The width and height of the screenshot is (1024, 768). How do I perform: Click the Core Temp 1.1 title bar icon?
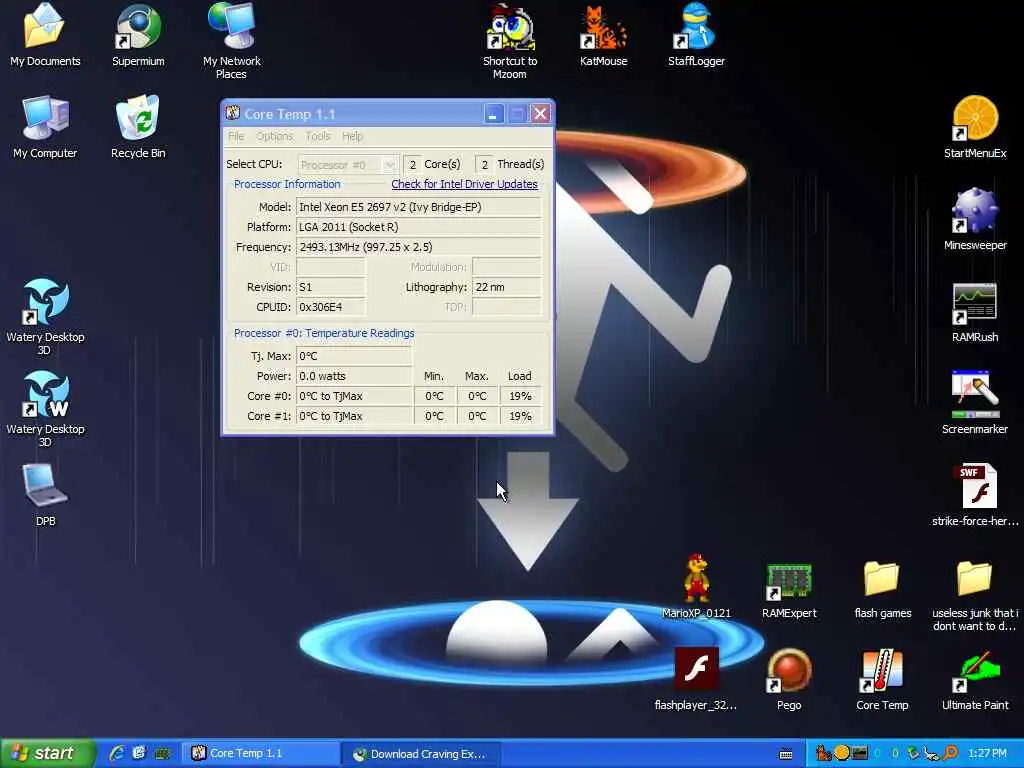(232, 113)
